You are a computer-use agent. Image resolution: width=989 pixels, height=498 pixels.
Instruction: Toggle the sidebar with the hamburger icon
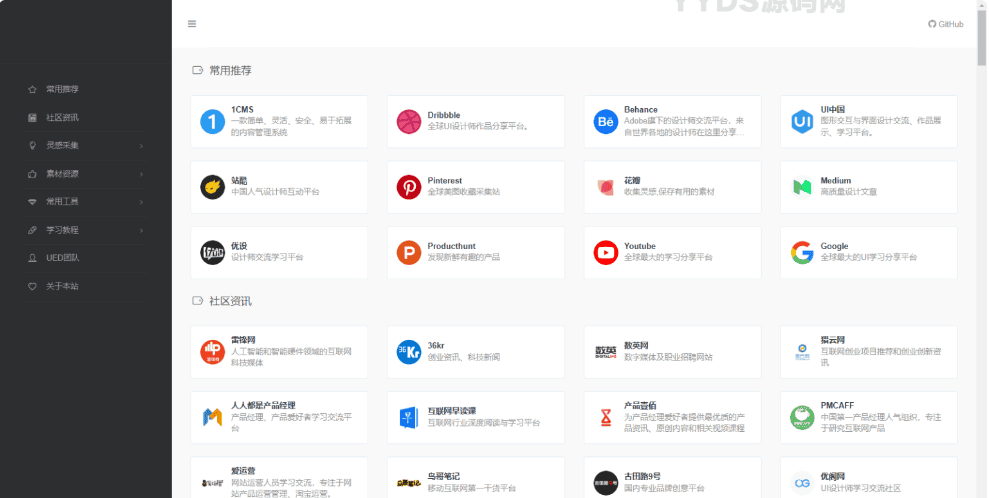192,24
